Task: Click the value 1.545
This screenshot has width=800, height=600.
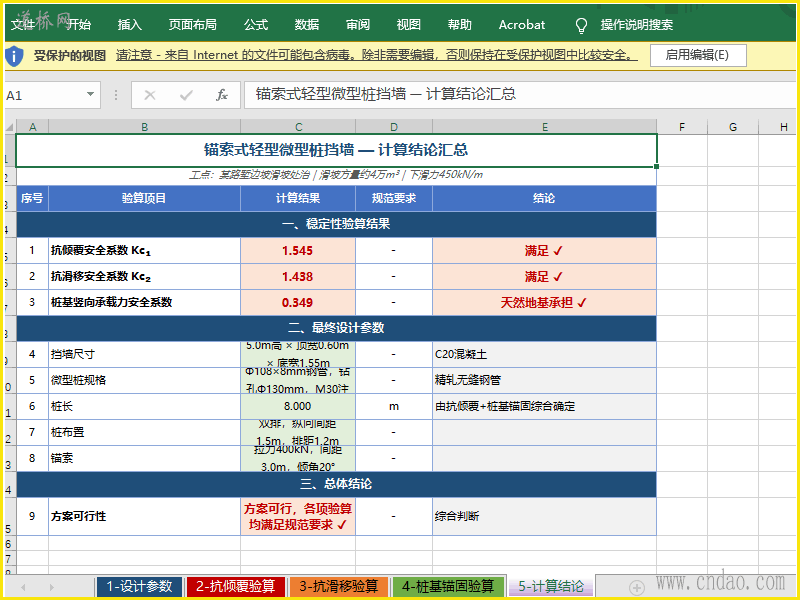Action: tap(298, 251)
